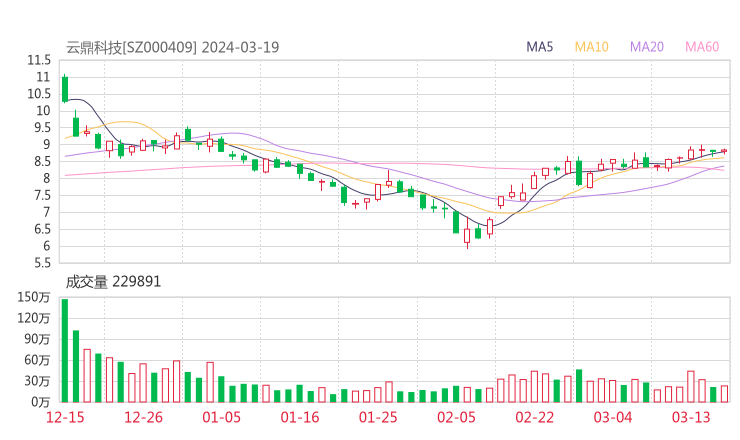The height and width of the screenshot is (440, 740).
Task: Click the 150万 volume axis label
Action: tap(34, 297)
